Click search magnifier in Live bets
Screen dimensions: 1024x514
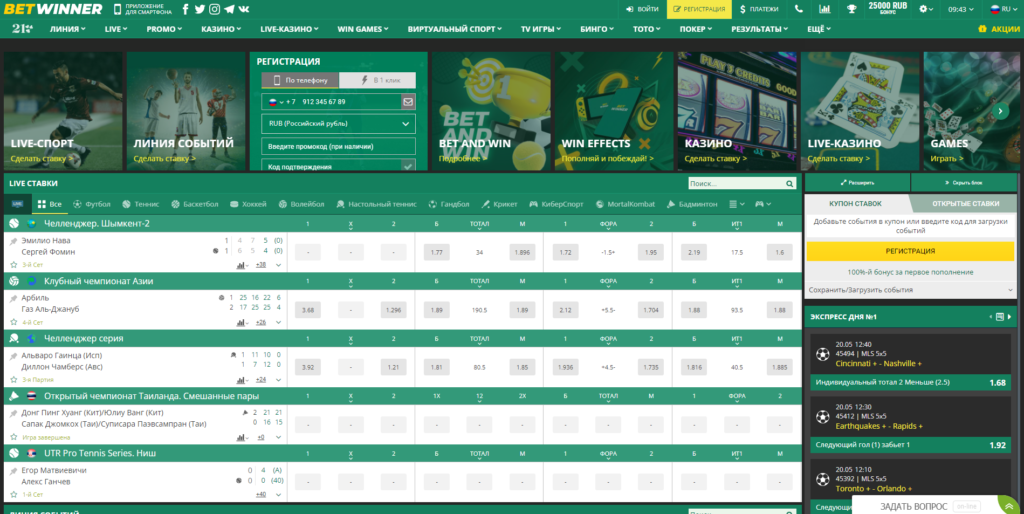click(x=789, y=184)
